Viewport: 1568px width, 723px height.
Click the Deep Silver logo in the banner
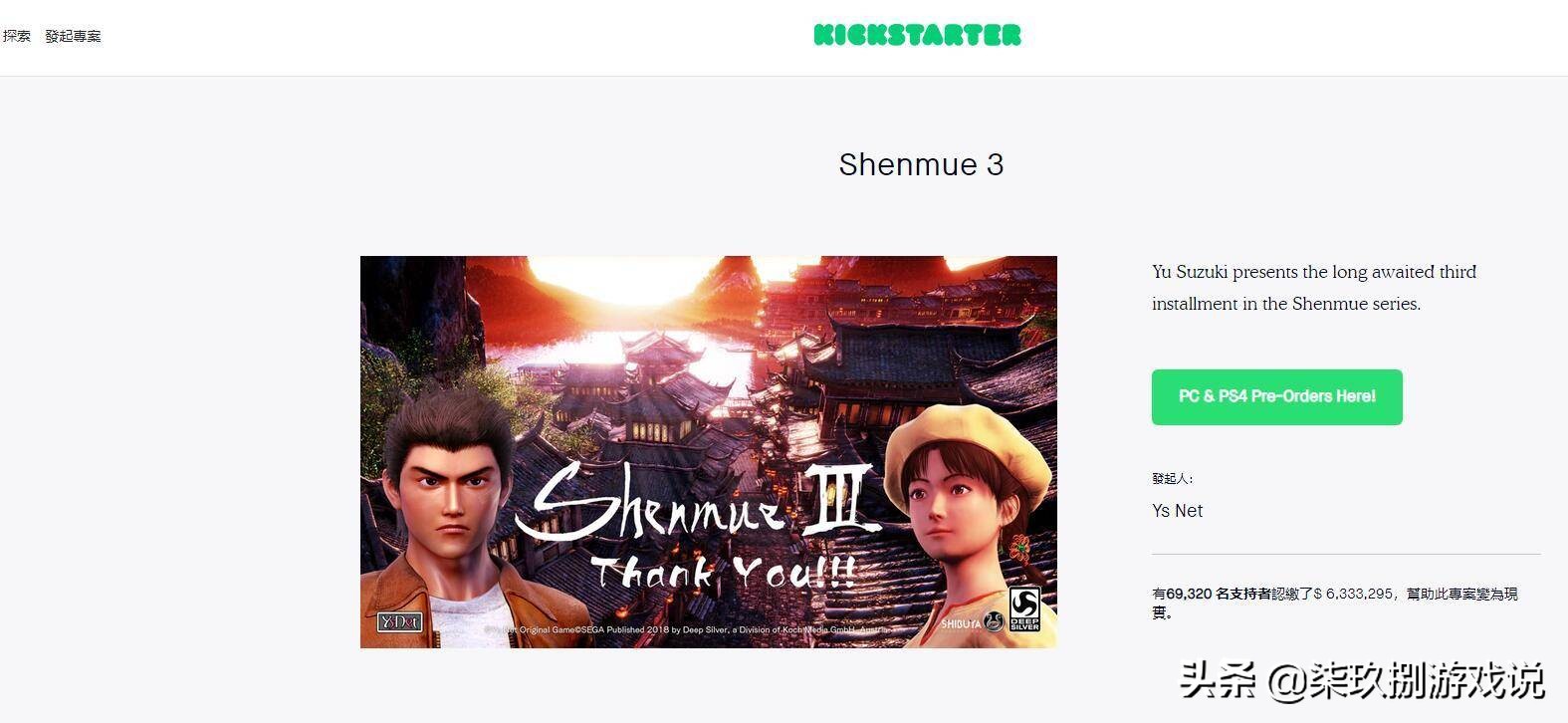[x=1024, y=609]
